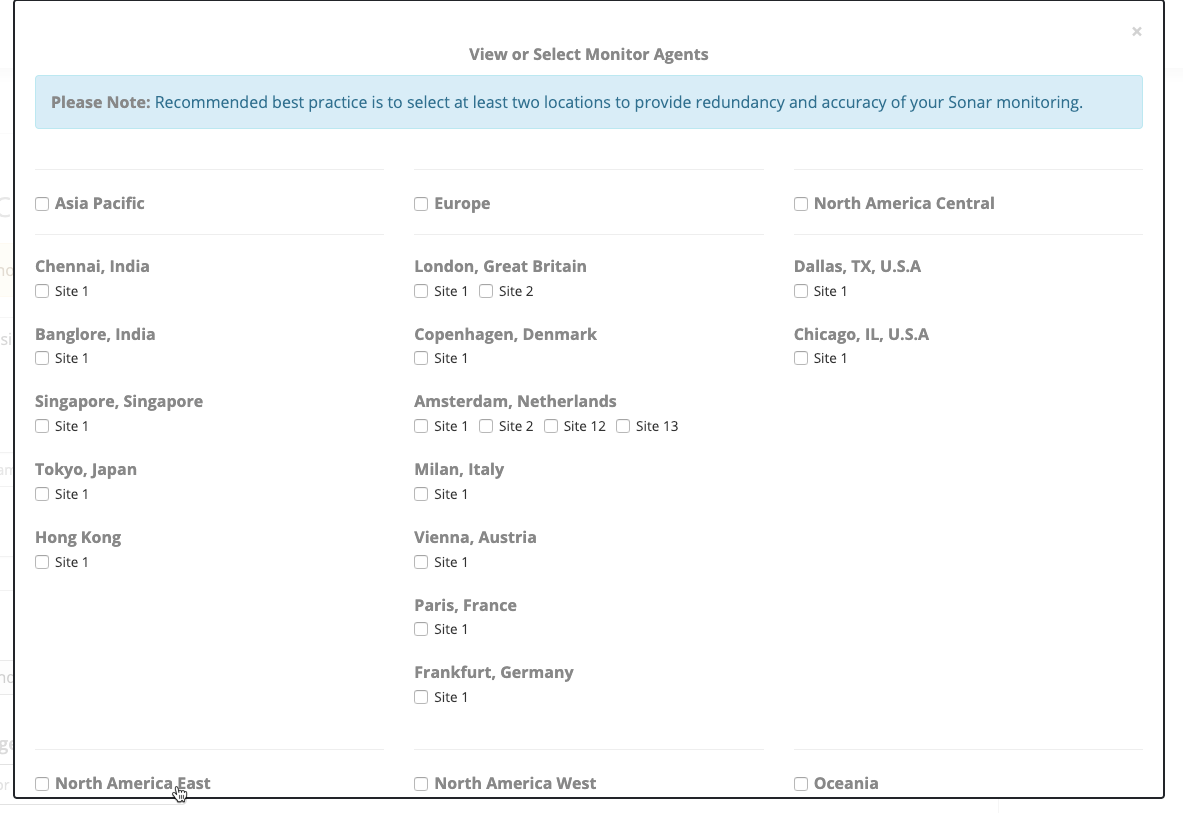The width and height of the screenshot is (1183, 813).
Task: Click the London, Great Britain text
Action: (x=500, y=266)
